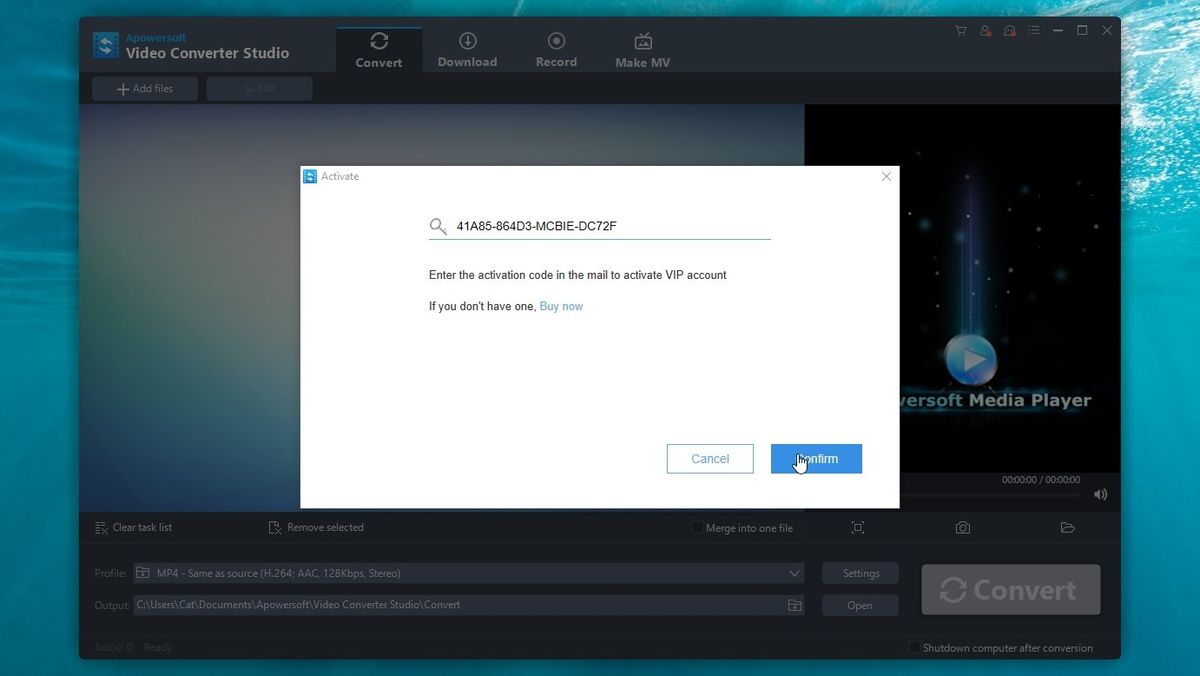The height and width of the screenshot is (676, 1200).
Task: Switch to the Download tab
Action: click(x=467, y=50)
